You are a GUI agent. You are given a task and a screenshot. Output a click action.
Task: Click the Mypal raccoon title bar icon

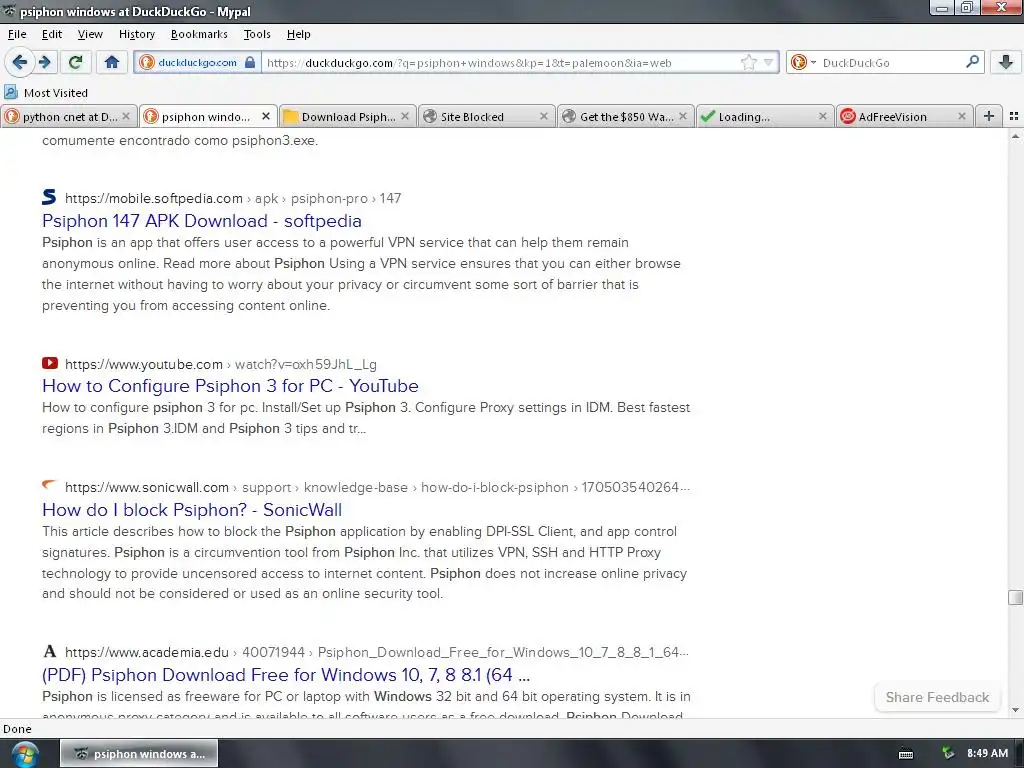9,11
